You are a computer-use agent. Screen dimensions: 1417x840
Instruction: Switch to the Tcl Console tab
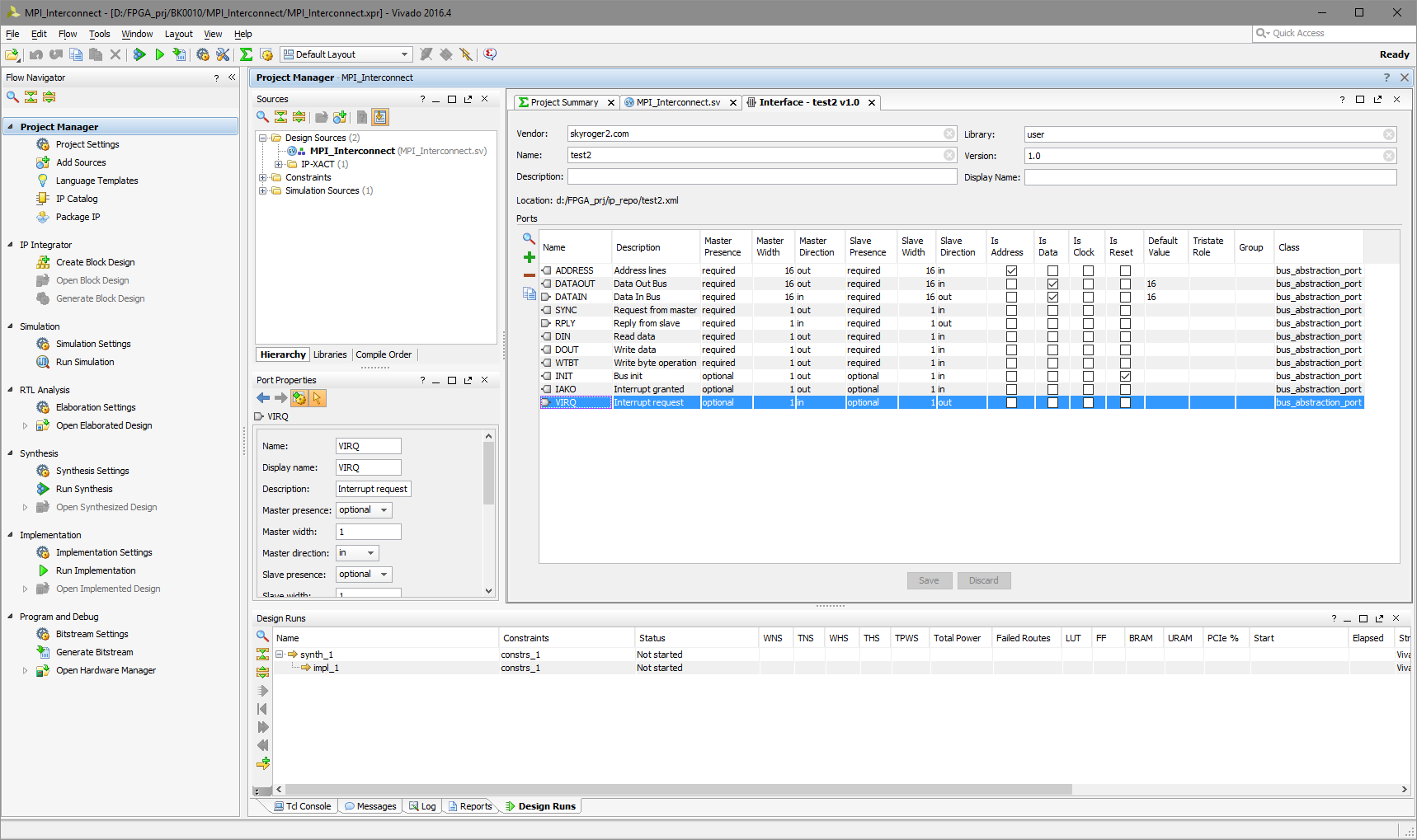pos(302,806)
